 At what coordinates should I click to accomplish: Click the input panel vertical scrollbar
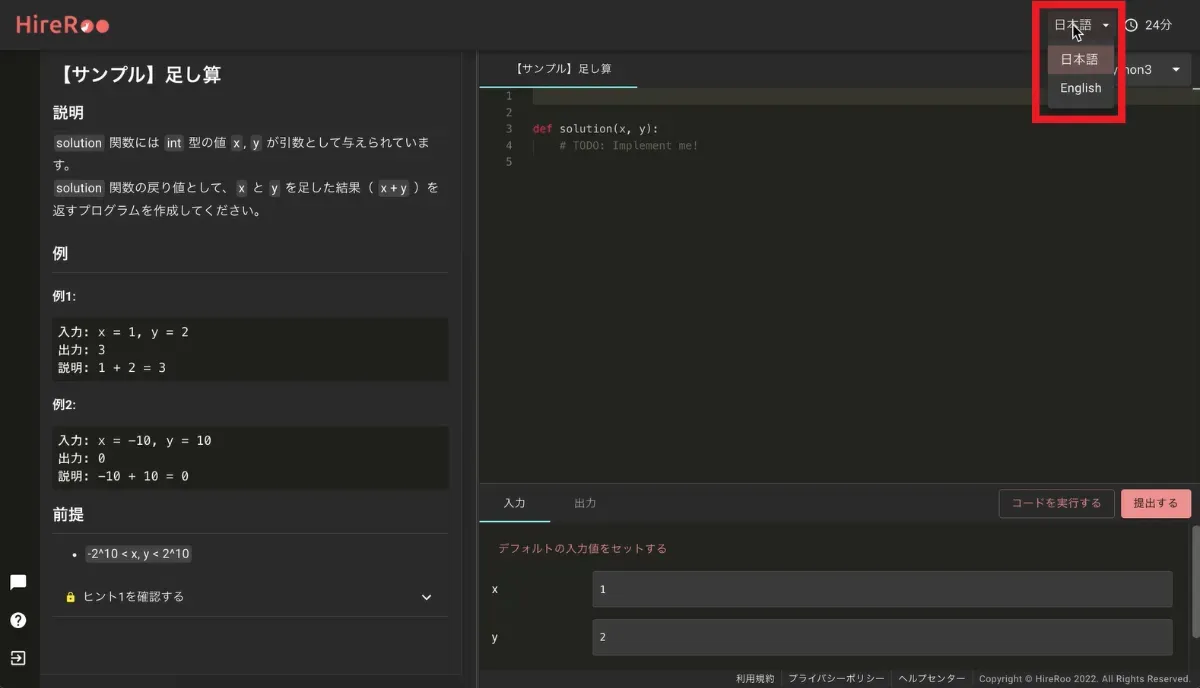(x=1195, y=580)
